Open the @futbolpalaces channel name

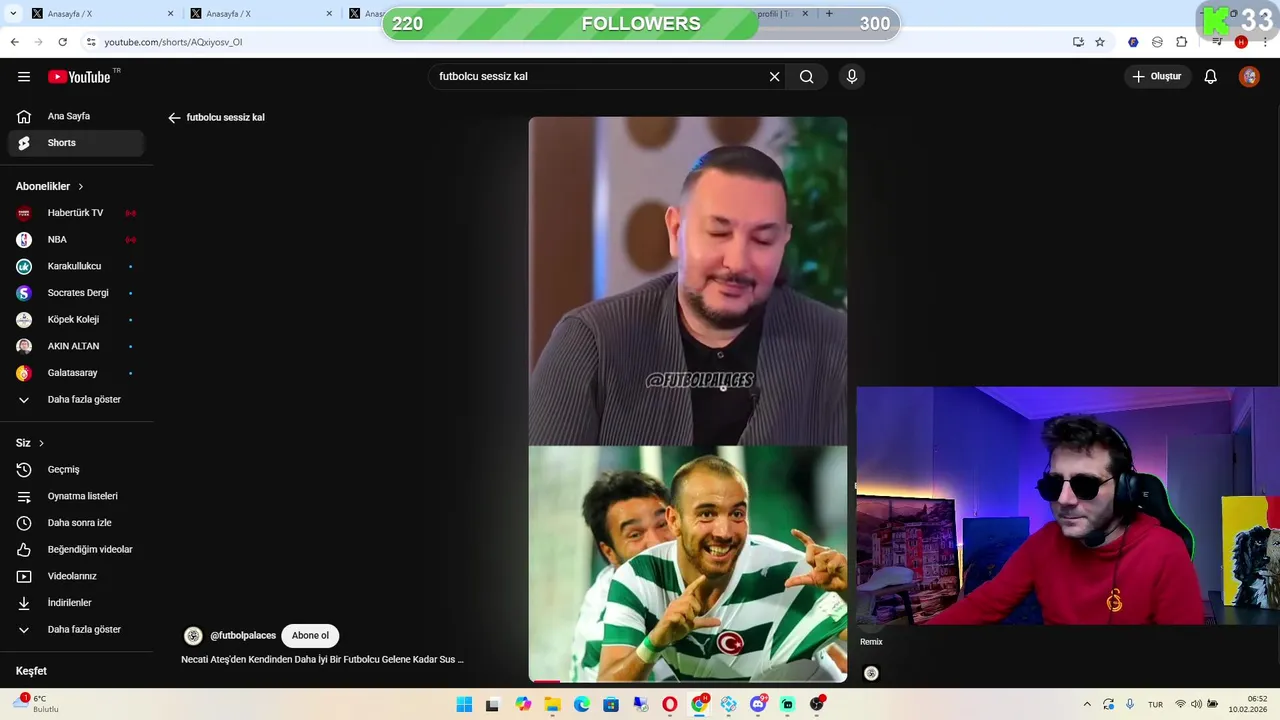click(x=243, y=636)
